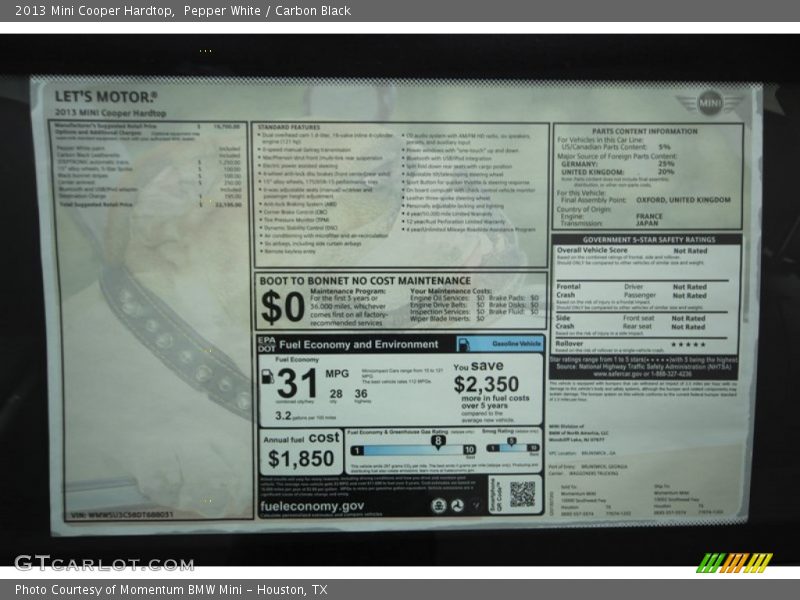Click the 'You save' label
The width and height of the screenshot is (800, 600).
[478, 366]
